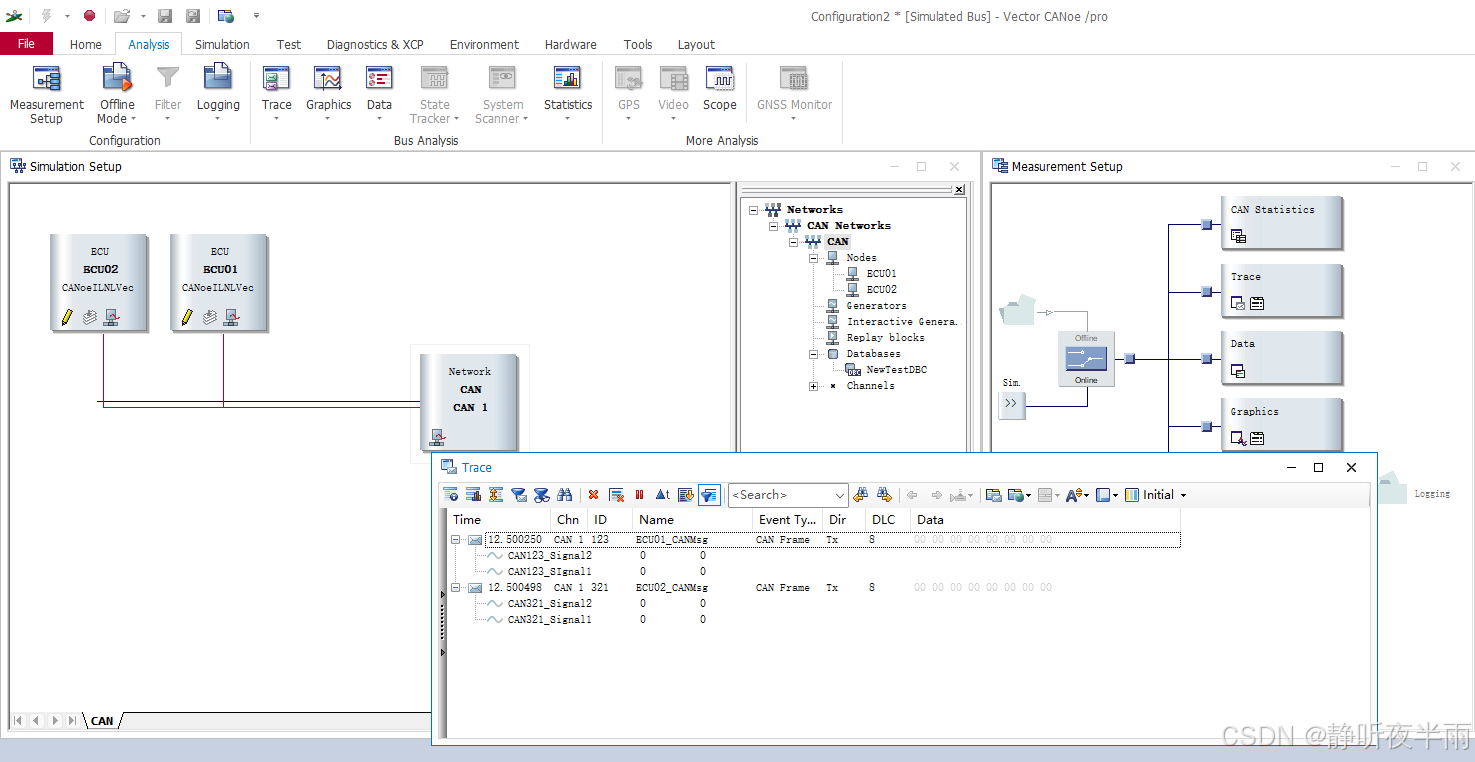This screenshot has height=762, width=1475.
Task: Switch to the Diagnostics & XCP tab
Action: click(375, 44)
